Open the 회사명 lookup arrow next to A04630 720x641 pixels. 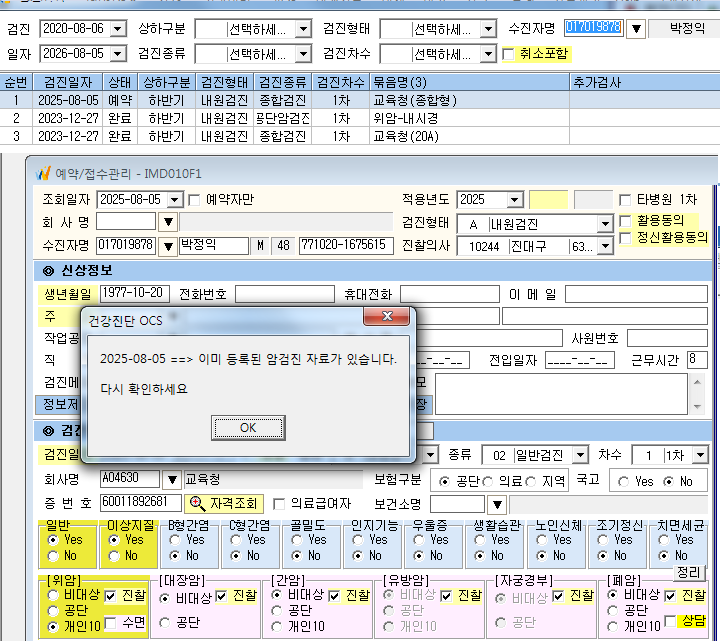(172, 480)
